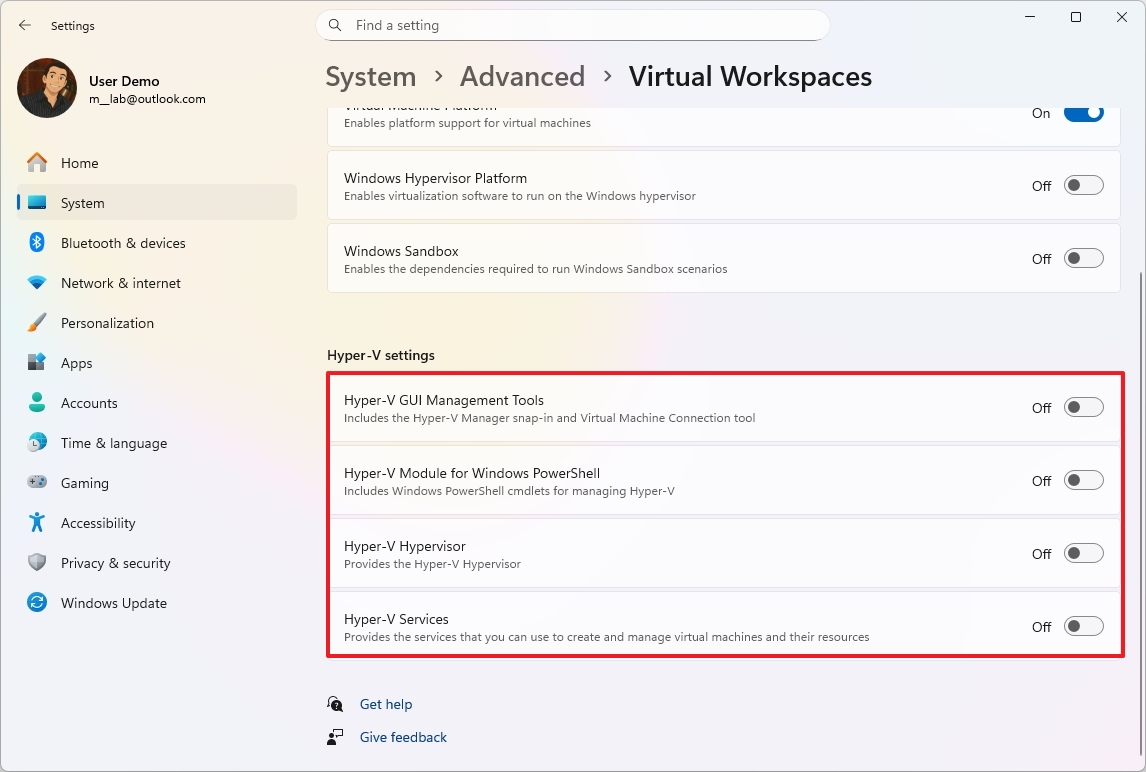
Task: Open Bluetooth & devices settings
Action: coord(123,242)
